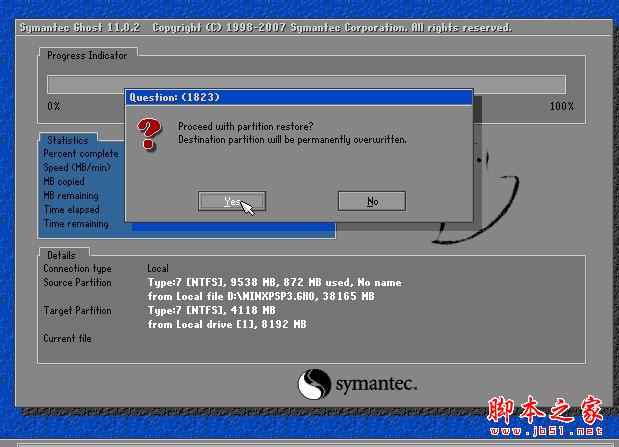Click the 'D:\WINXPSP3.GHO' file line
Screen dimensions: 619x447
(x=261, y=296)
